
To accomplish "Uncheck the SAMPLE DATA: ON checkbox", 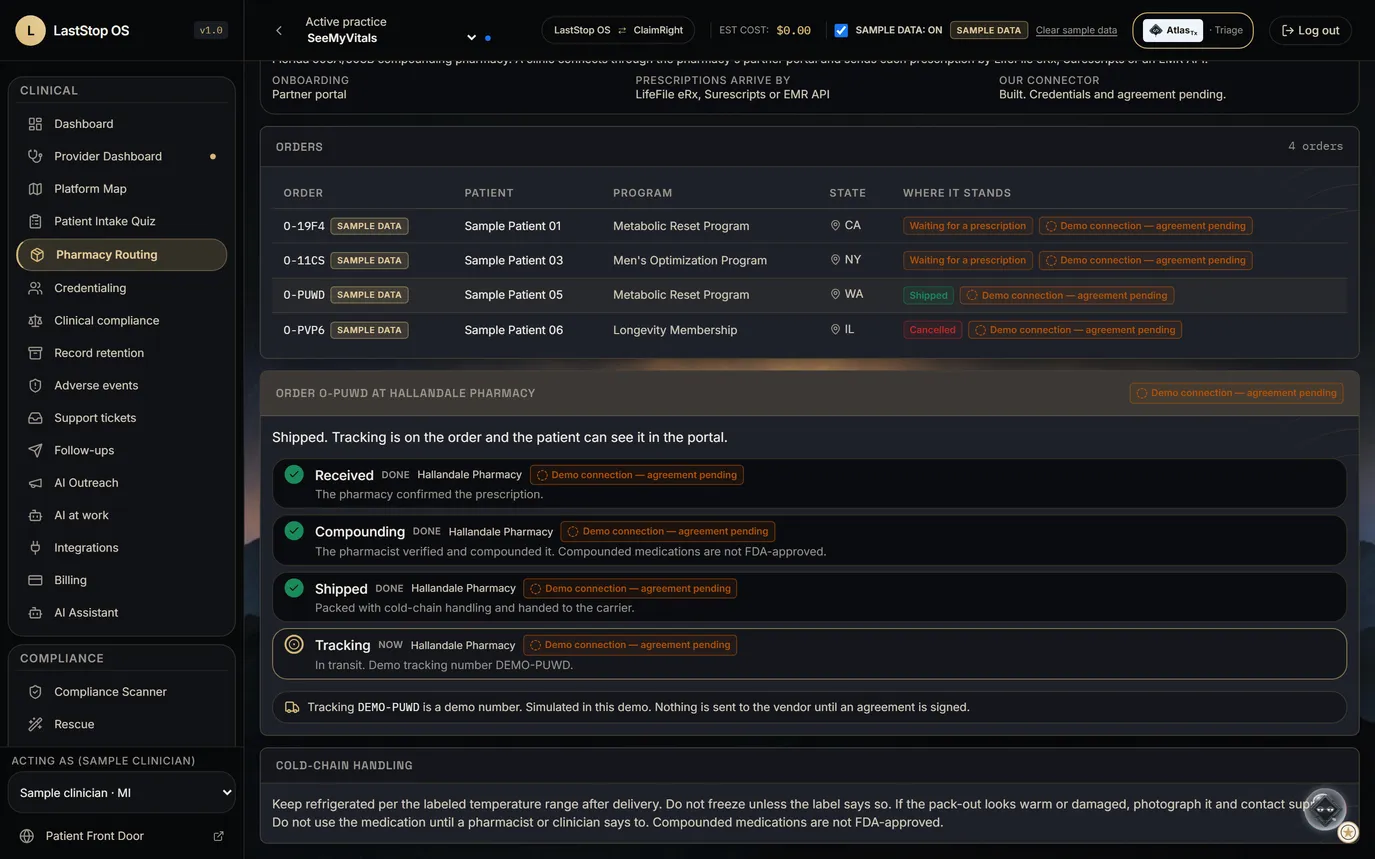I will 841,30.
